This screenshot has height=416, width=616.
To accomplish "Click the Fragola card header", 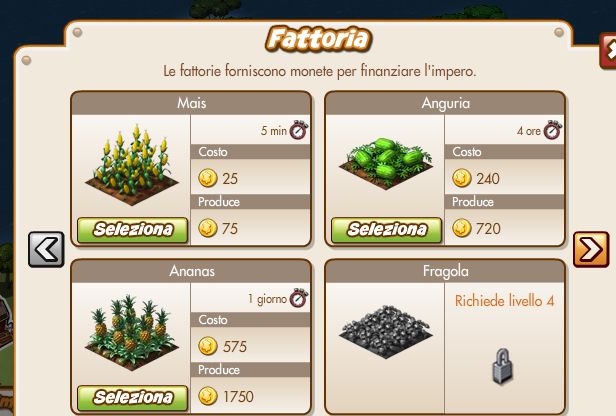I will [x=446, y=271].
